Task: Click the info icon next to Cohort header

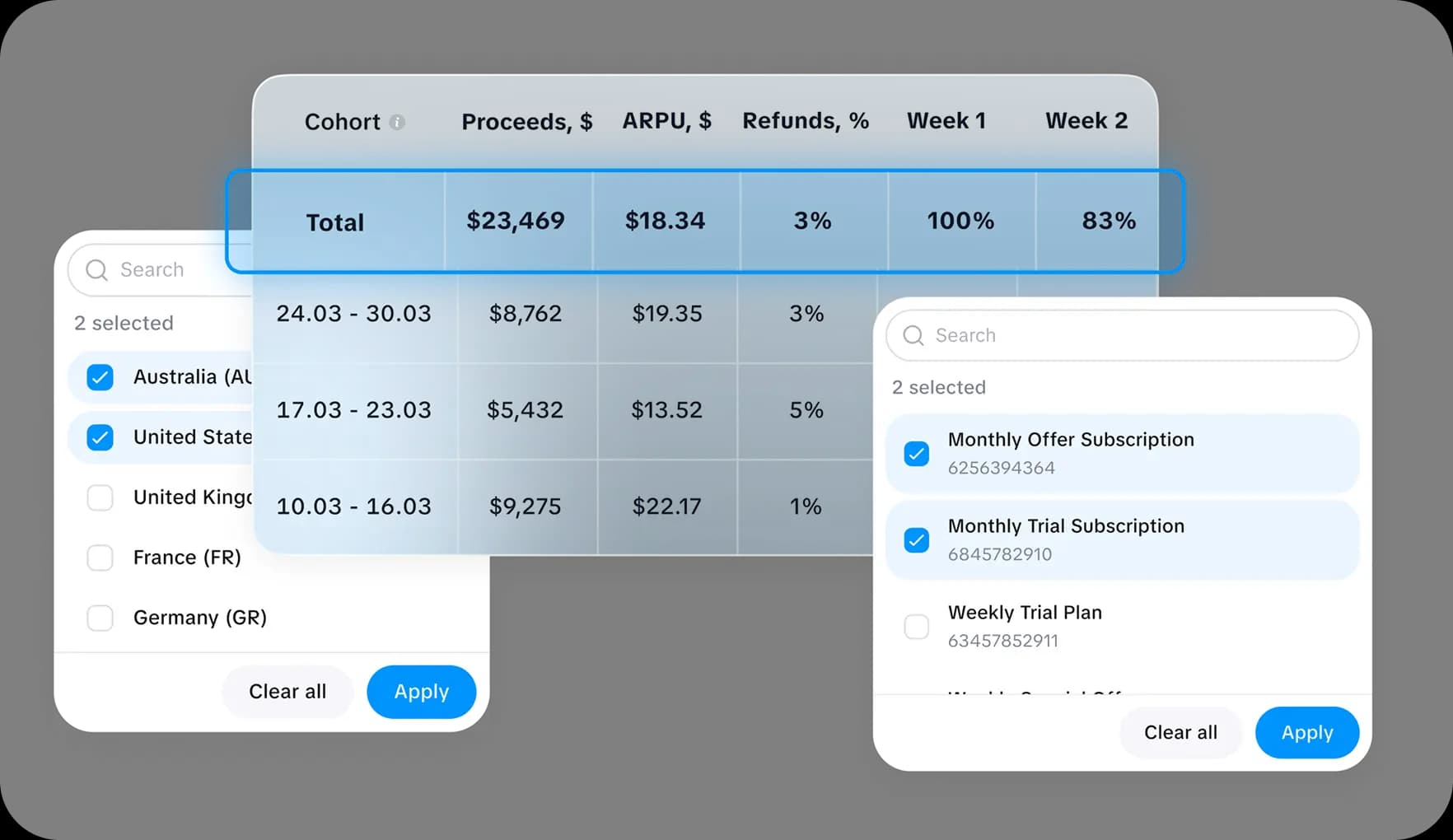Action: click(x=399, y=121)
